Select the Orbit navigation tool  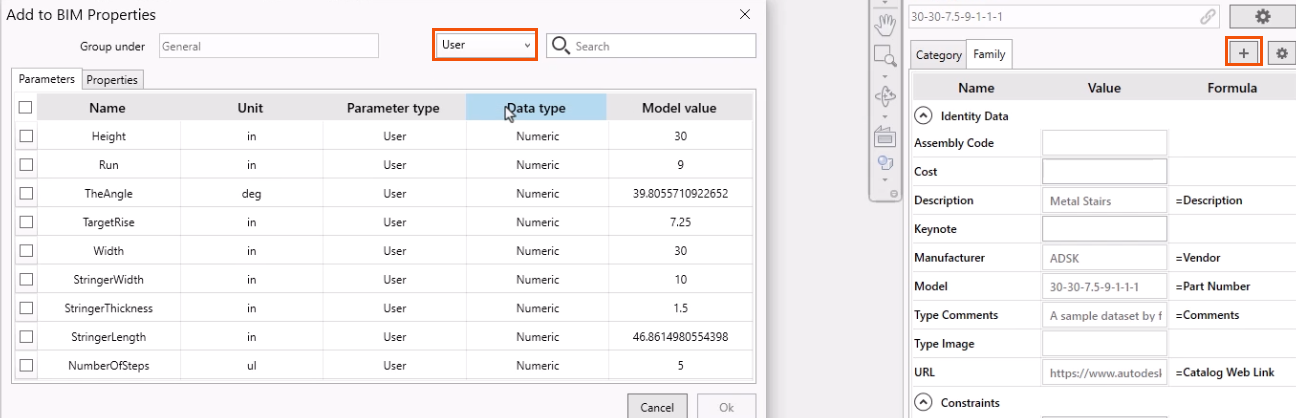point(884,96)
